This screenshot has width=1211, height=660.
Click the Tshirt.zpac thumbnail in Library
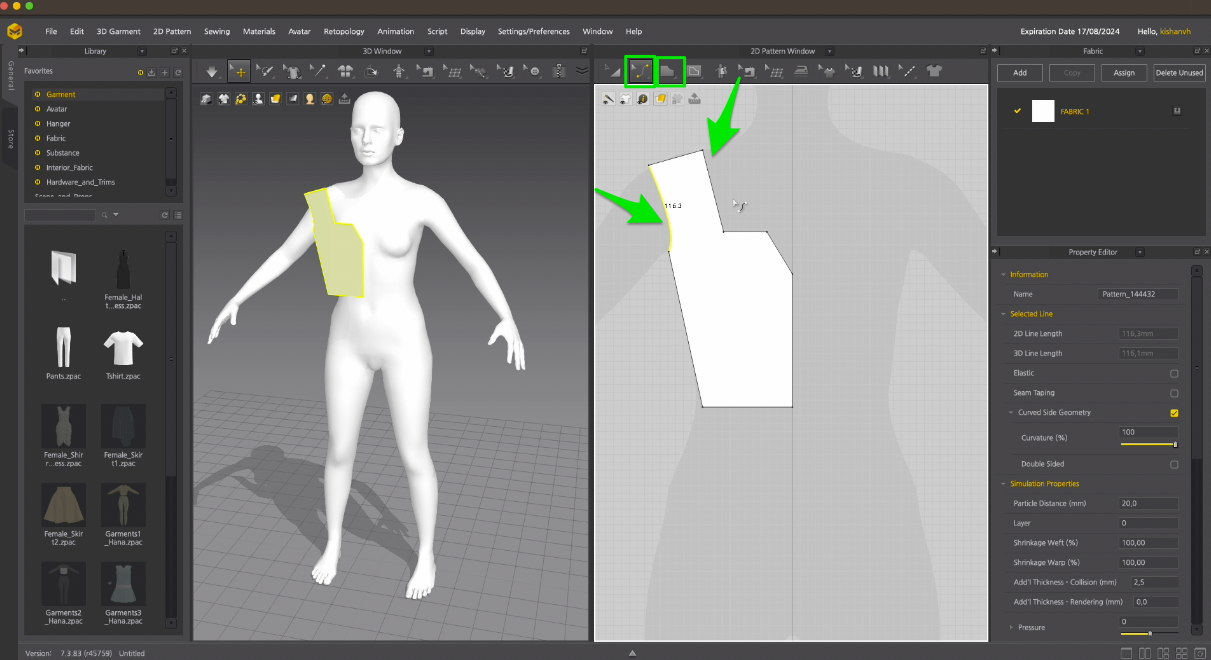[x=122, y=349]
